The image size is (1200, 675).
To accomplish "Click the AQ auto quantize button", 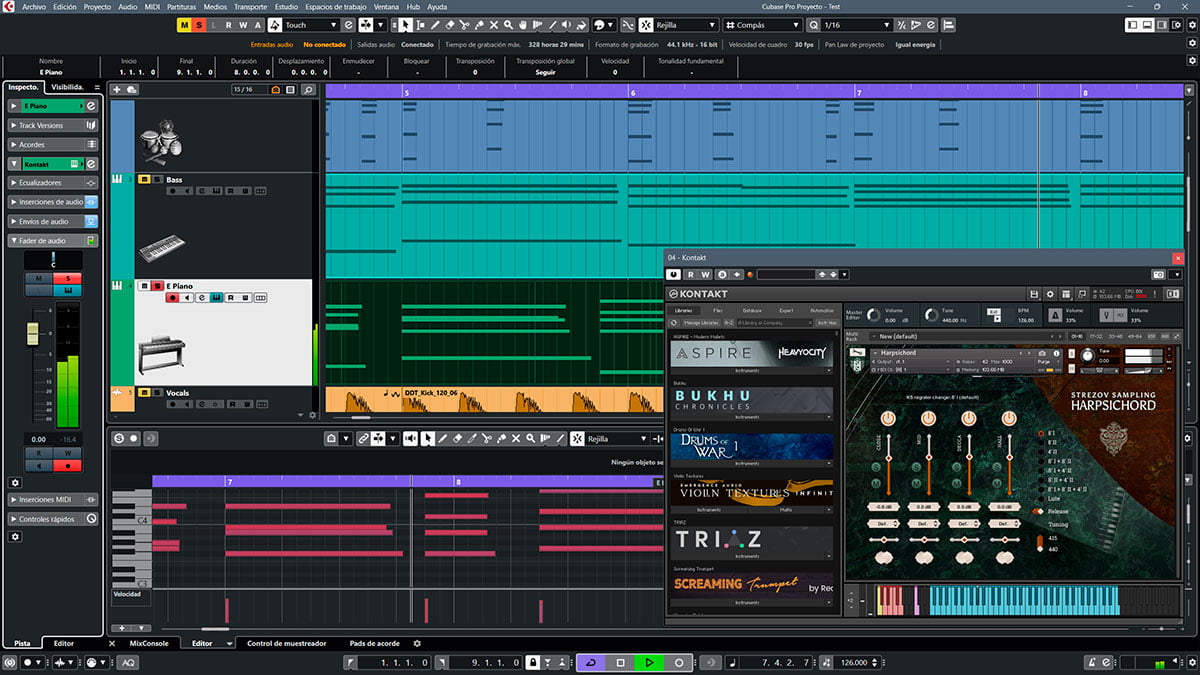I will coord(128,662).
